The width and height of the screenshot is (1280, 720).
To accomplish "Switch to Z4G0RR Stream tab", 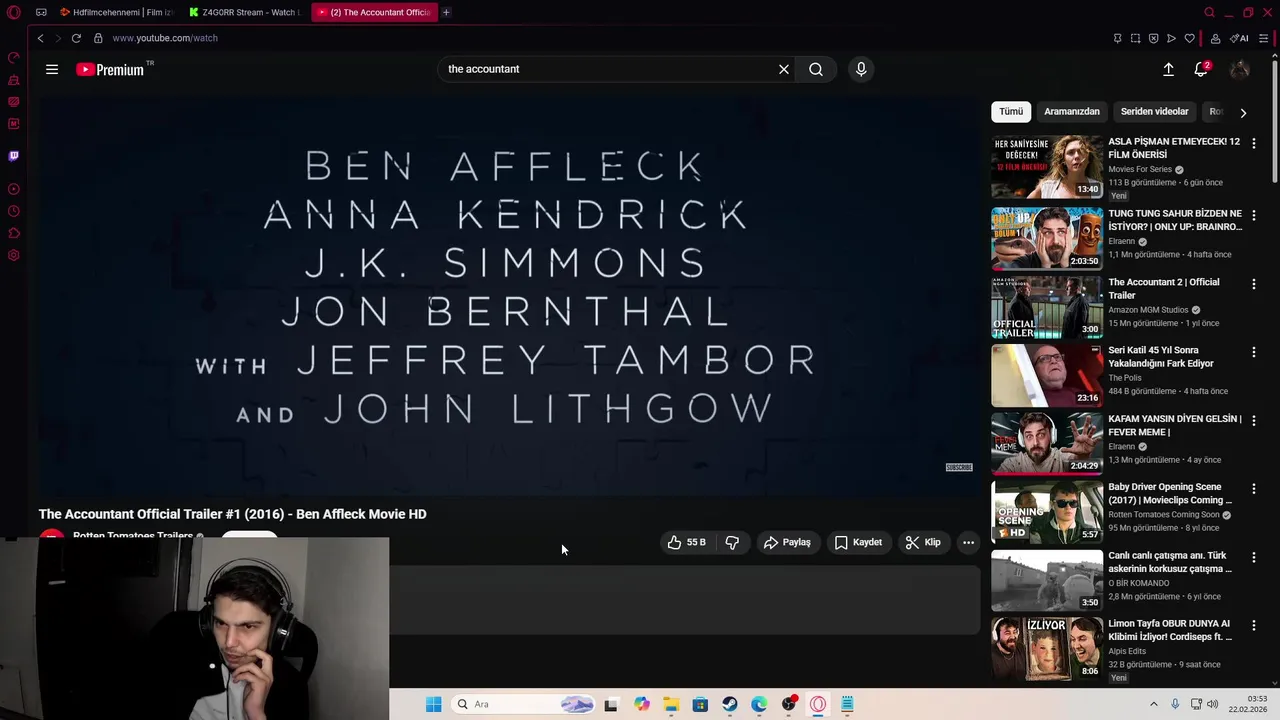I will [245, 13].
